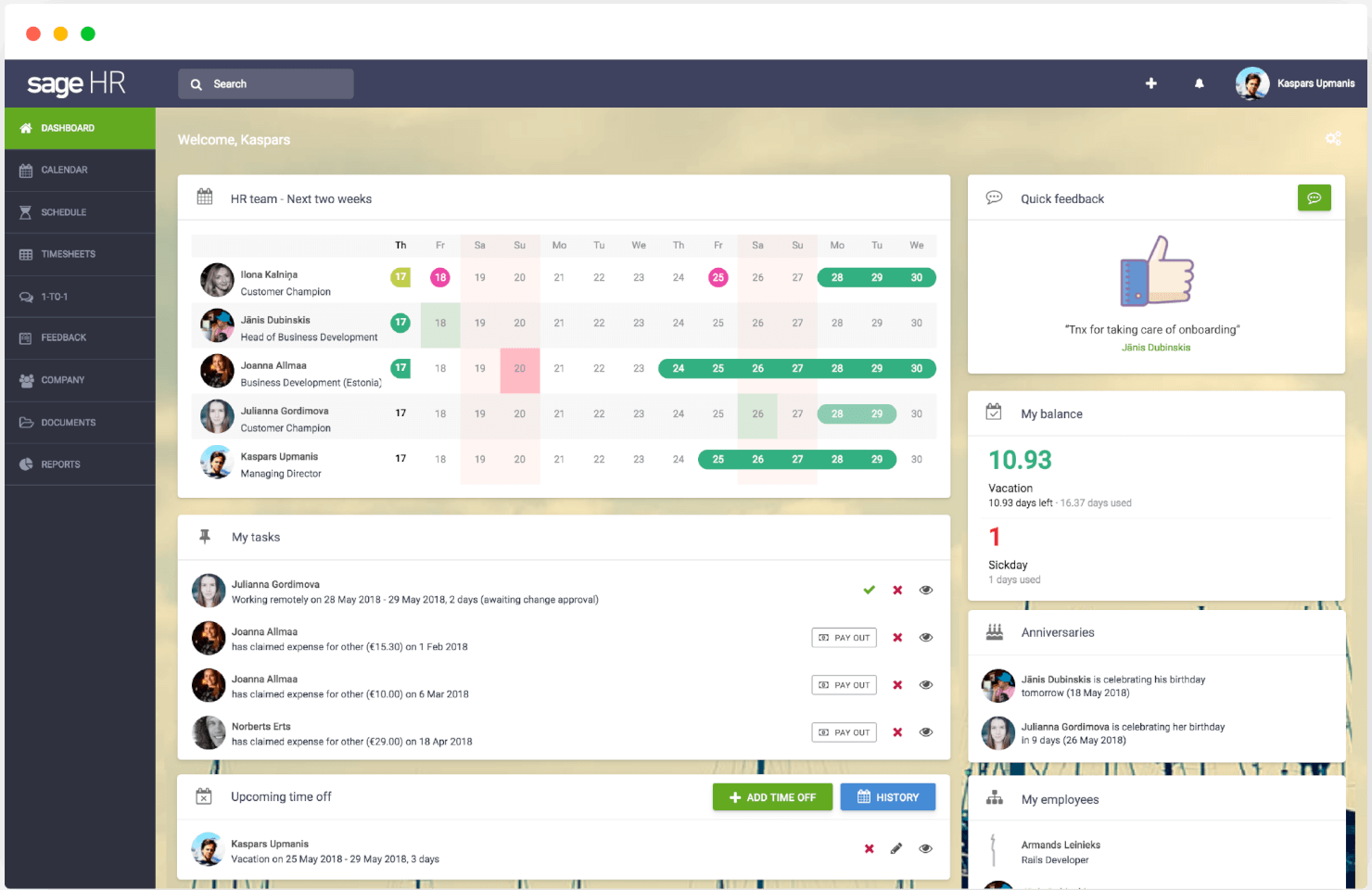
Task: Approve Julianna's remote work with the green checkmark
Action: click(869, 590)
